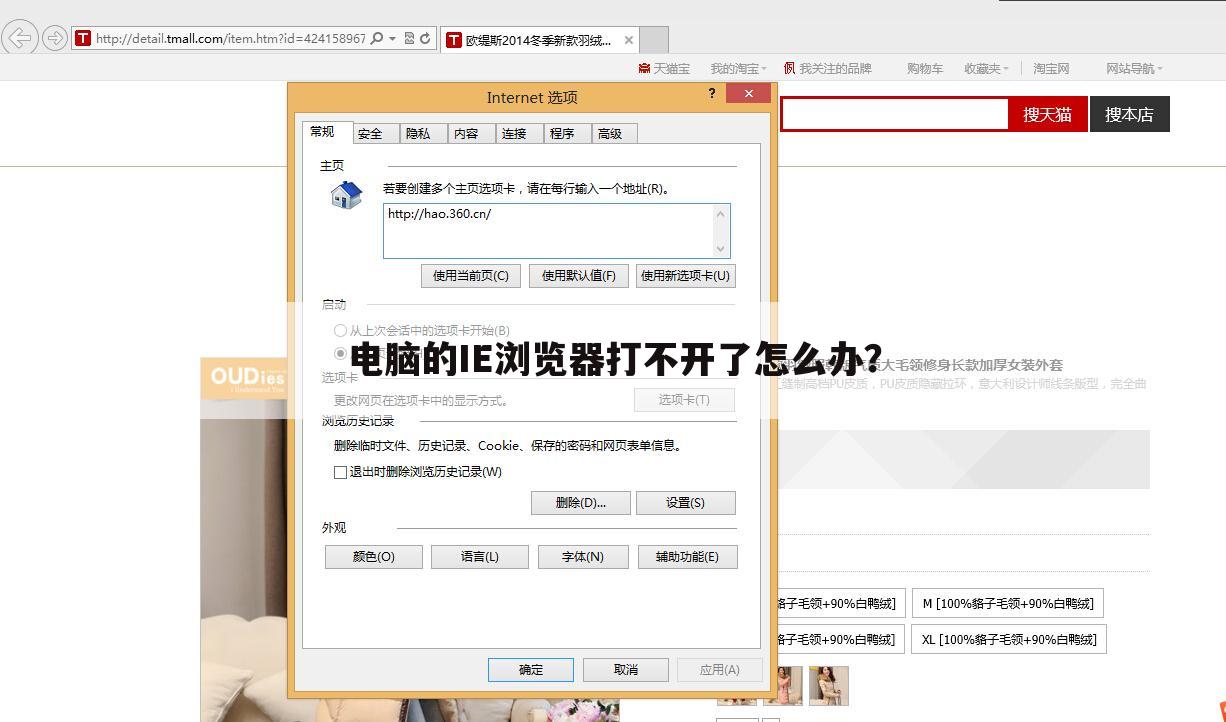The width and height of the screenshot is (1226, 722).
Task: Click the OUDies store logo
Action: (x=246, y=378)
